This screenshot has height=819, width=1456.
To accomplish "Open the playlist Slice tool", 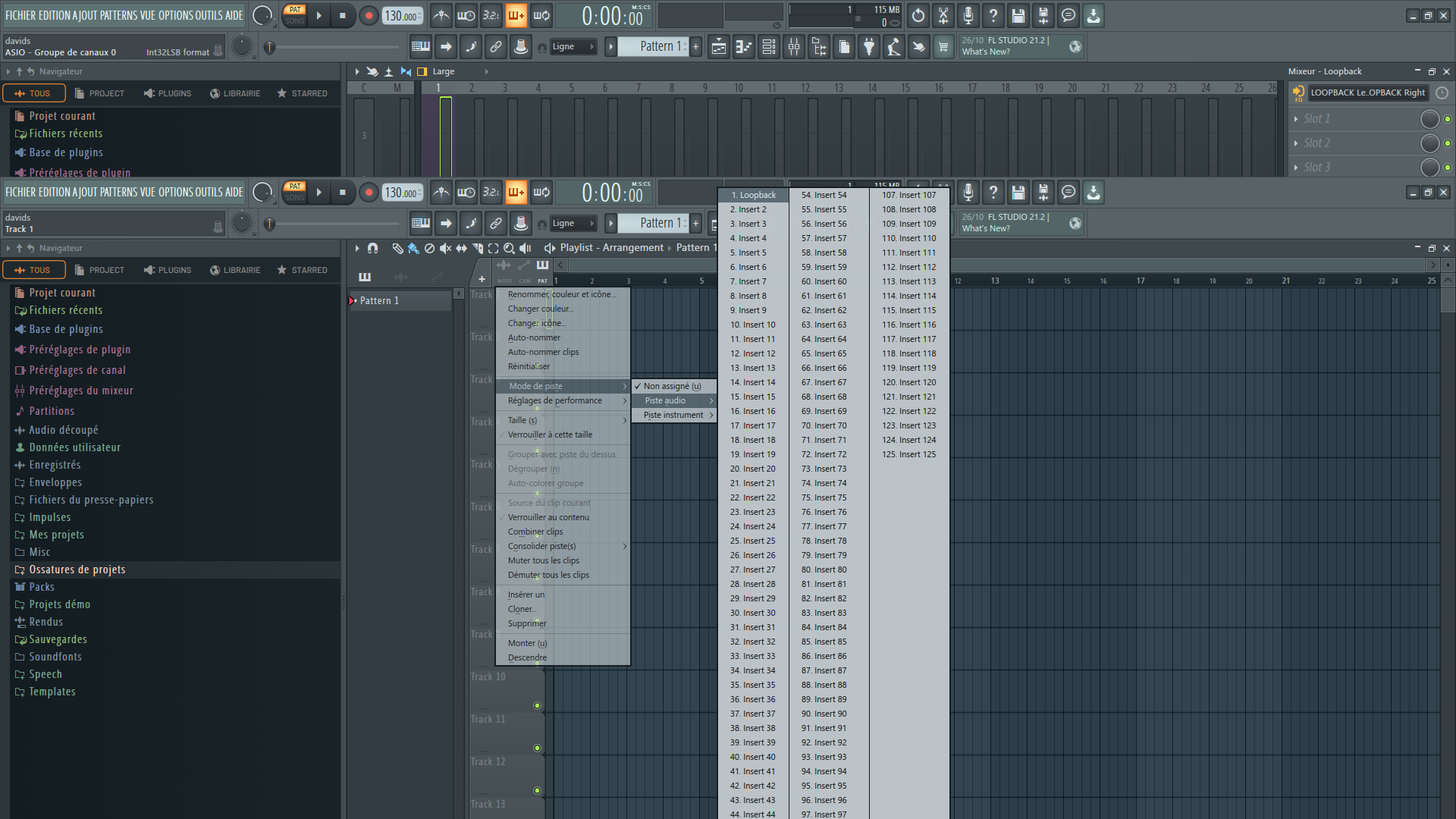I will pos(477,248).
